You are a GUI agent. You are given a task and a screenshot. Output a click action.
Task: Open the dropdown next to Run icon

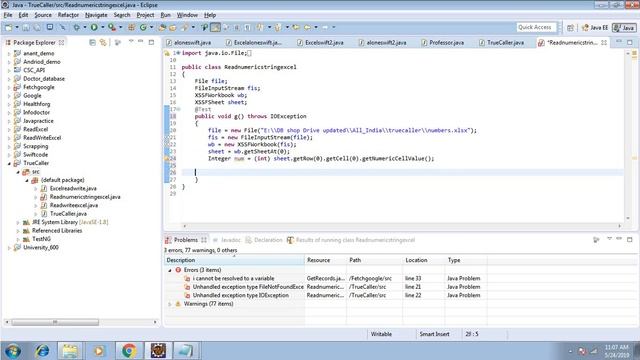click(x=103, y=27)
